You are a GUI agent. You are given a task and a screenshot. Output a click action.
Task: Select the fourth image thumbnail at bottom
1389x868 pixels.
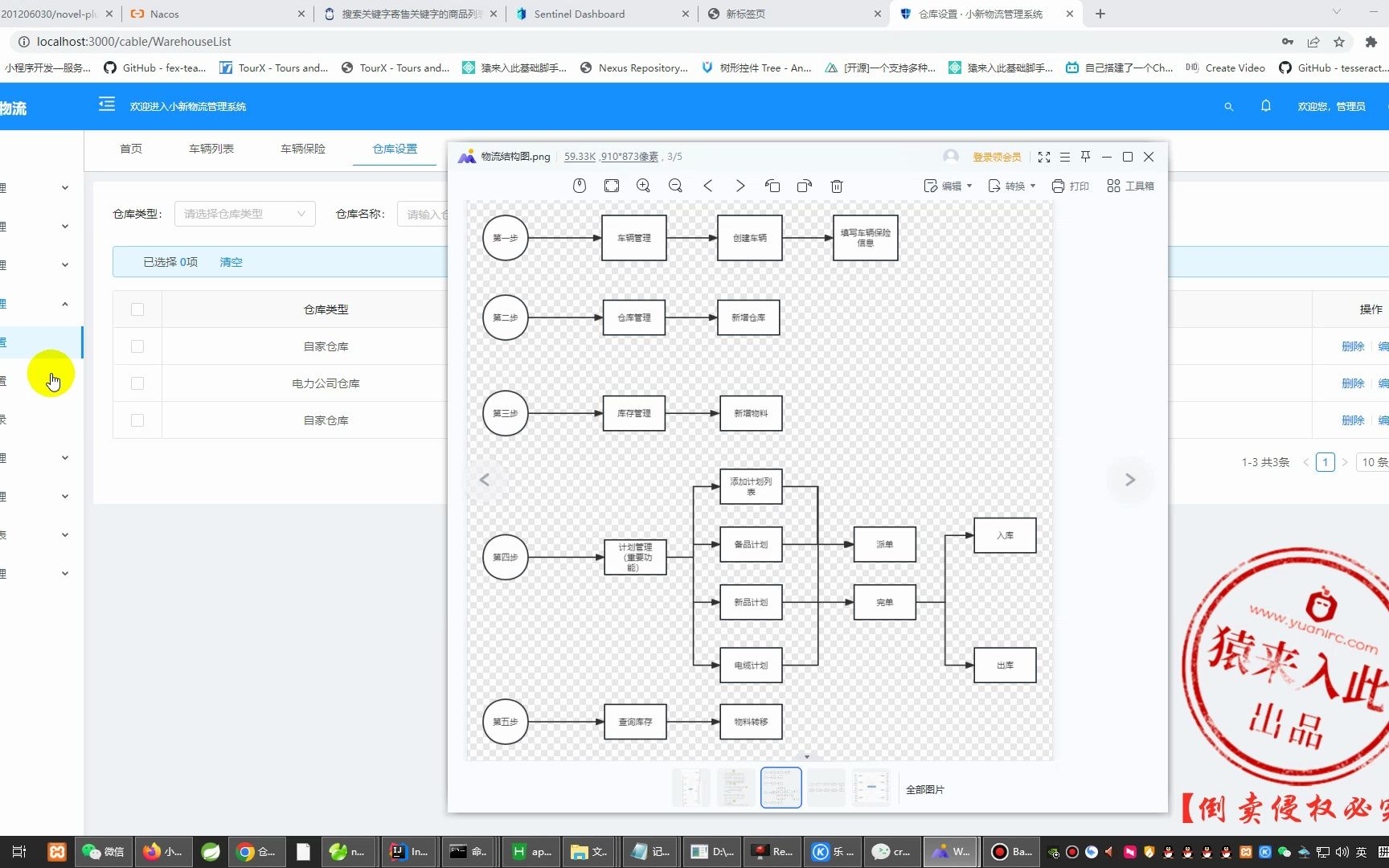click(826, 787)
